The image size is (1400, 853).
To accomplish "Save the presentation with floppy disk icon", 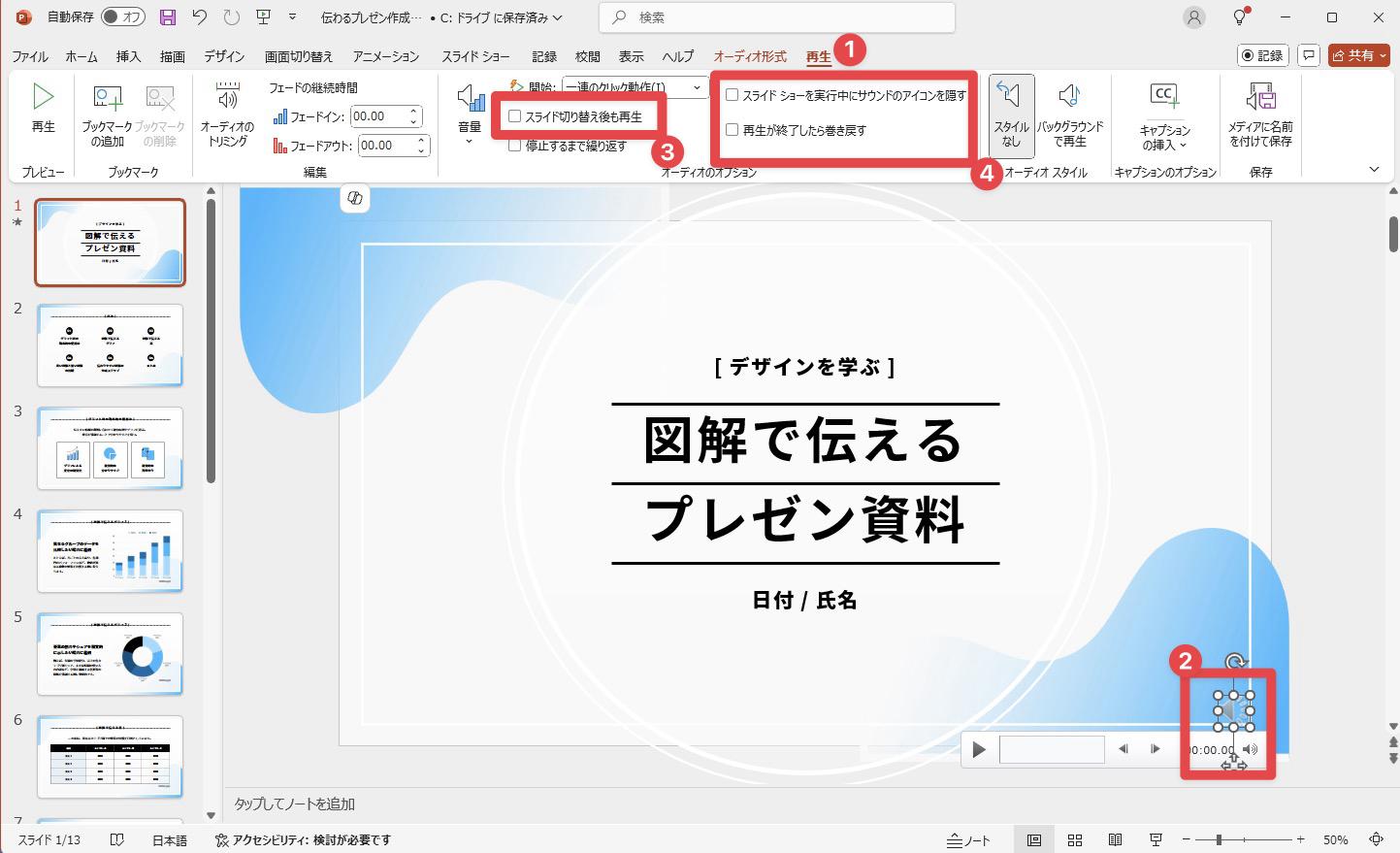I will point(168,17).
